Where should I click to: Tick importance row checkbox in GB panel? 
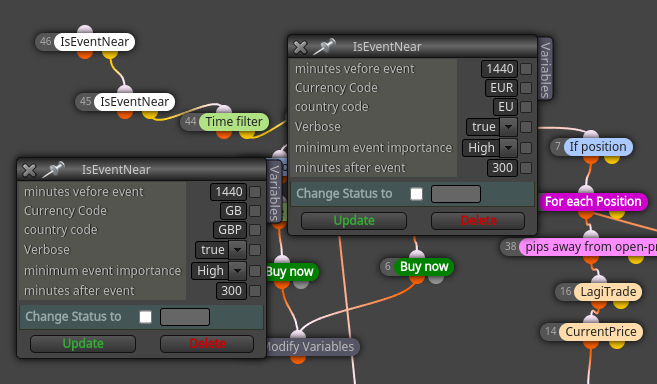point(255,270)
